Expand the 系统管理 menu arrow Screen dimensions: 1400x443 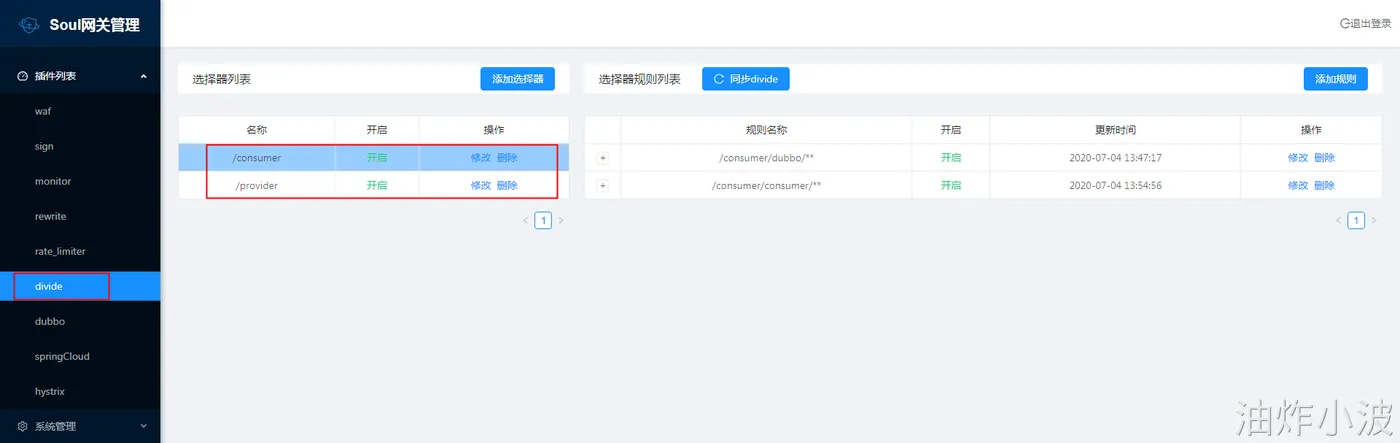(x=143, y=426)
